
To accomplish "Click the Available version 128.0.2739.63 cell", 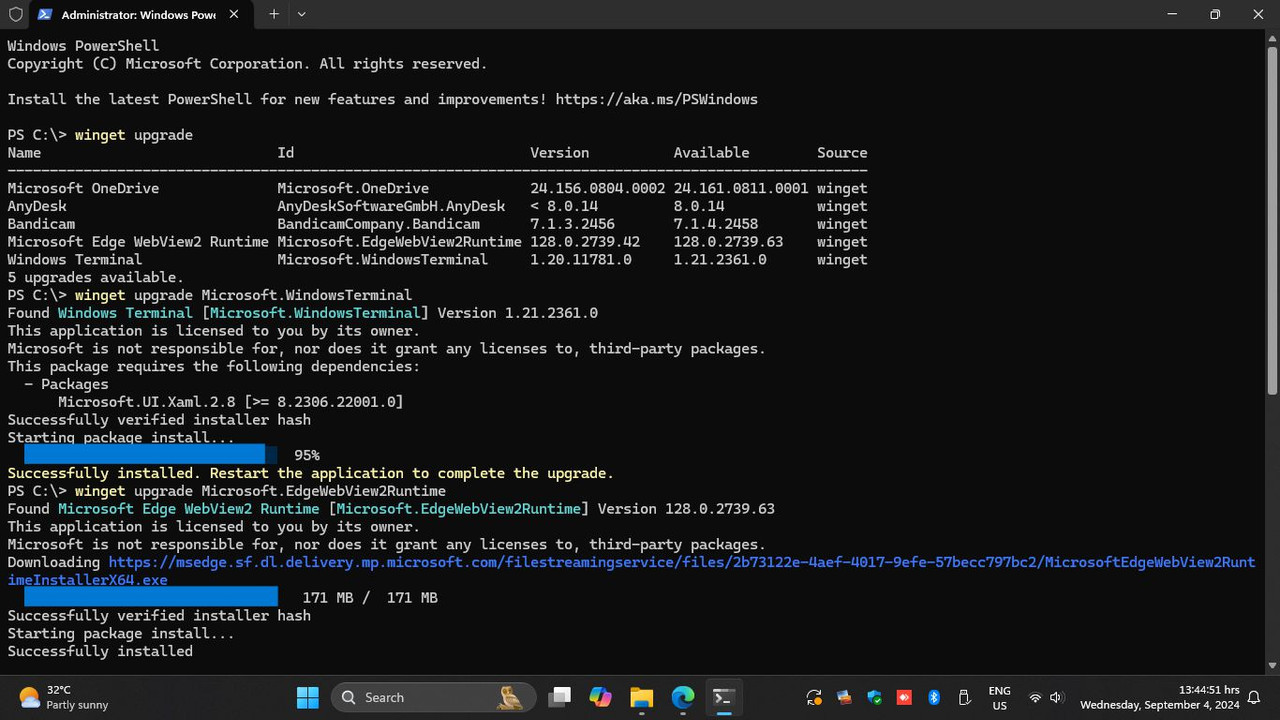I will point(728,242).
